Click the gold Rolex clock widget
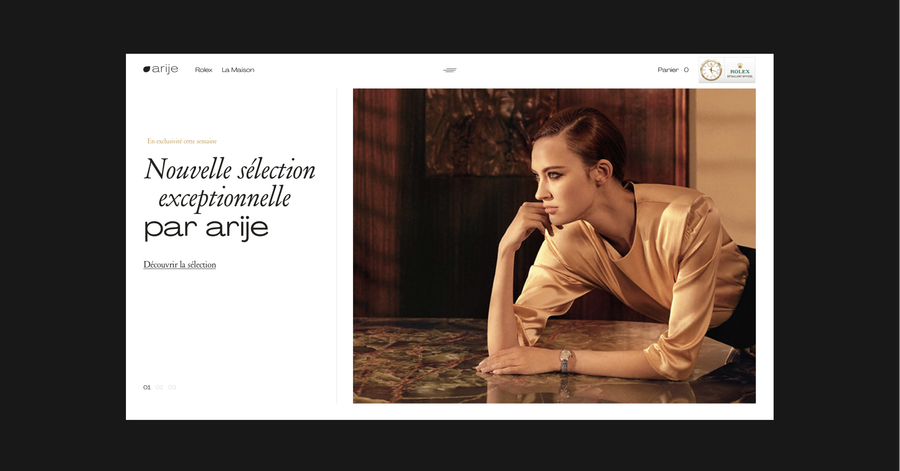Screen dimensions: 900x471 click(x=711, y=70)
